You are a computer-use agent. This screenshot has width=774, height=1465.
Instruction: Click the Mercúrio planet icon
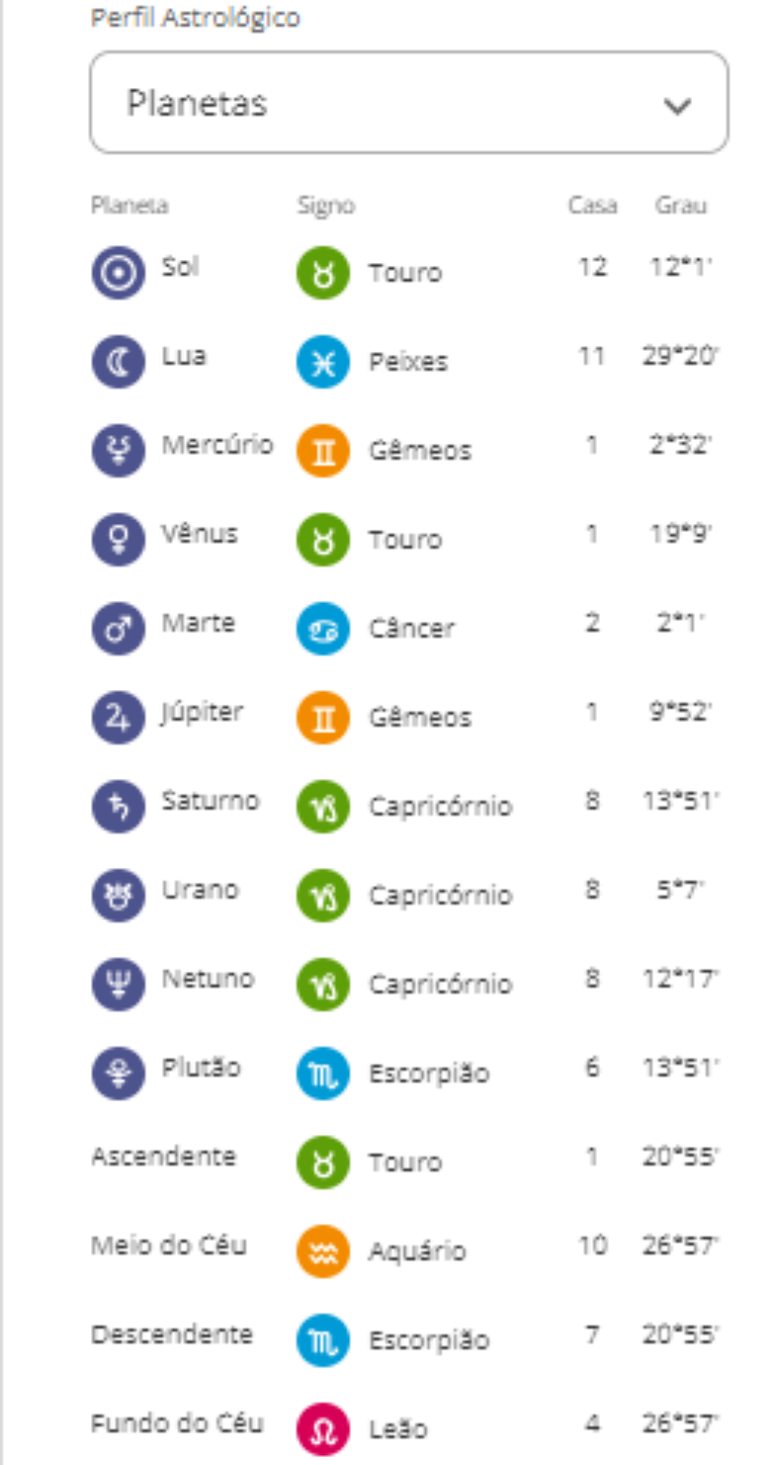coord(119,450)
